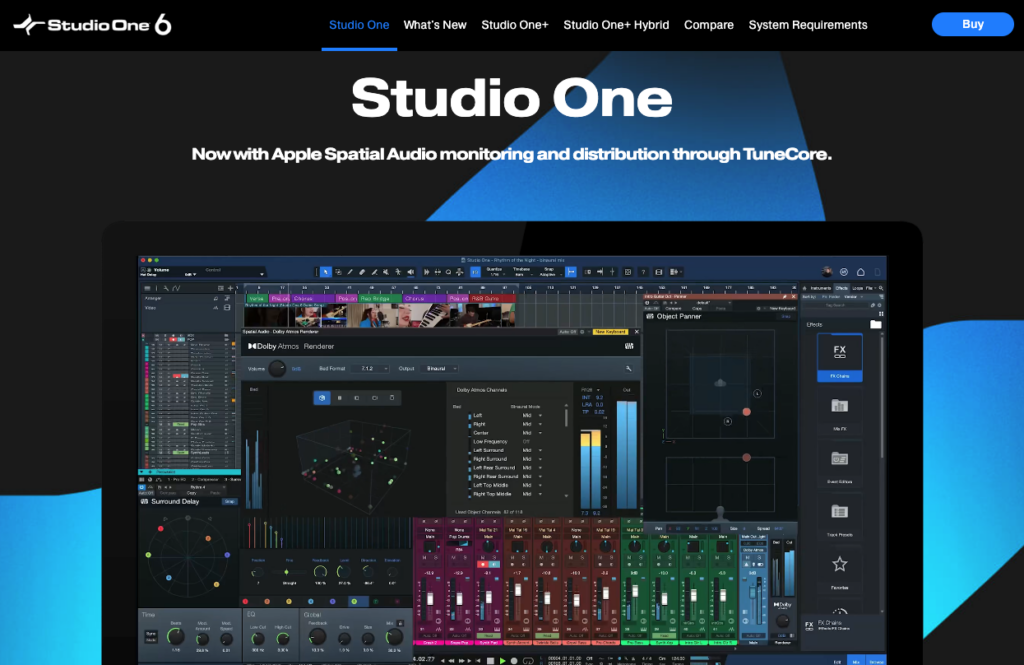Click the browser home icon
Viewport: 1024px width, 665px height.
tap(804, 288)
